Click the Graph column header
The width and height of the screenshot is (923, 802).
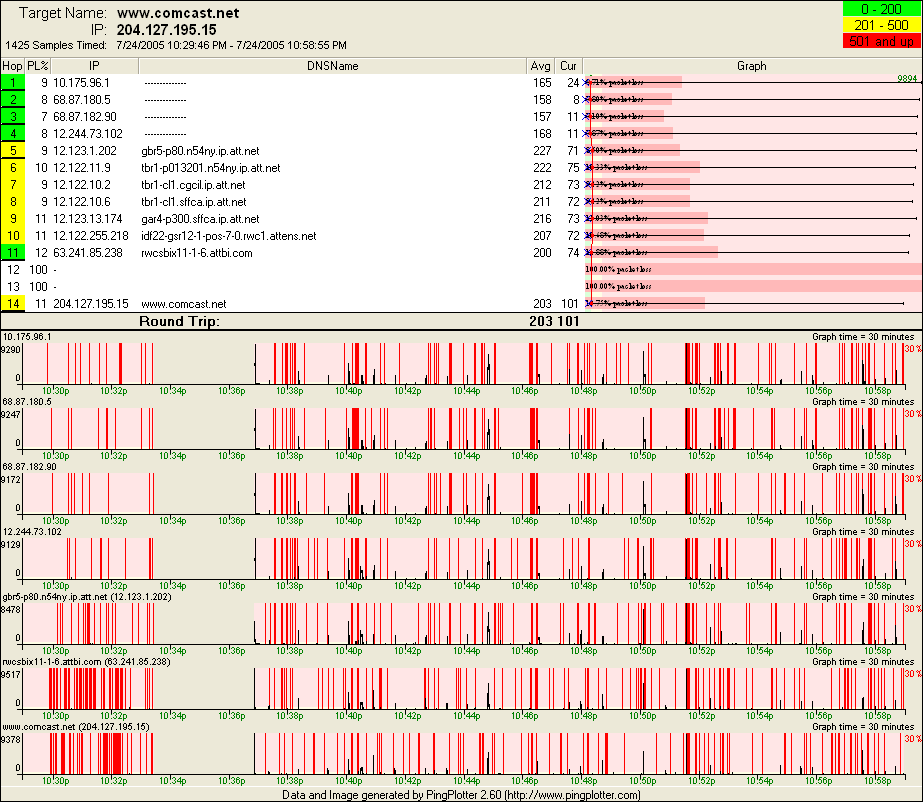[x=752, y=66]
